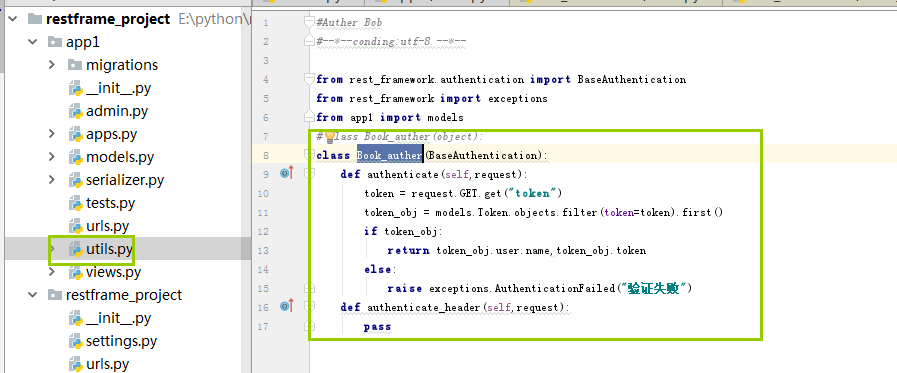Click the #Auther Bob comment on line 1

coord(349,22)
